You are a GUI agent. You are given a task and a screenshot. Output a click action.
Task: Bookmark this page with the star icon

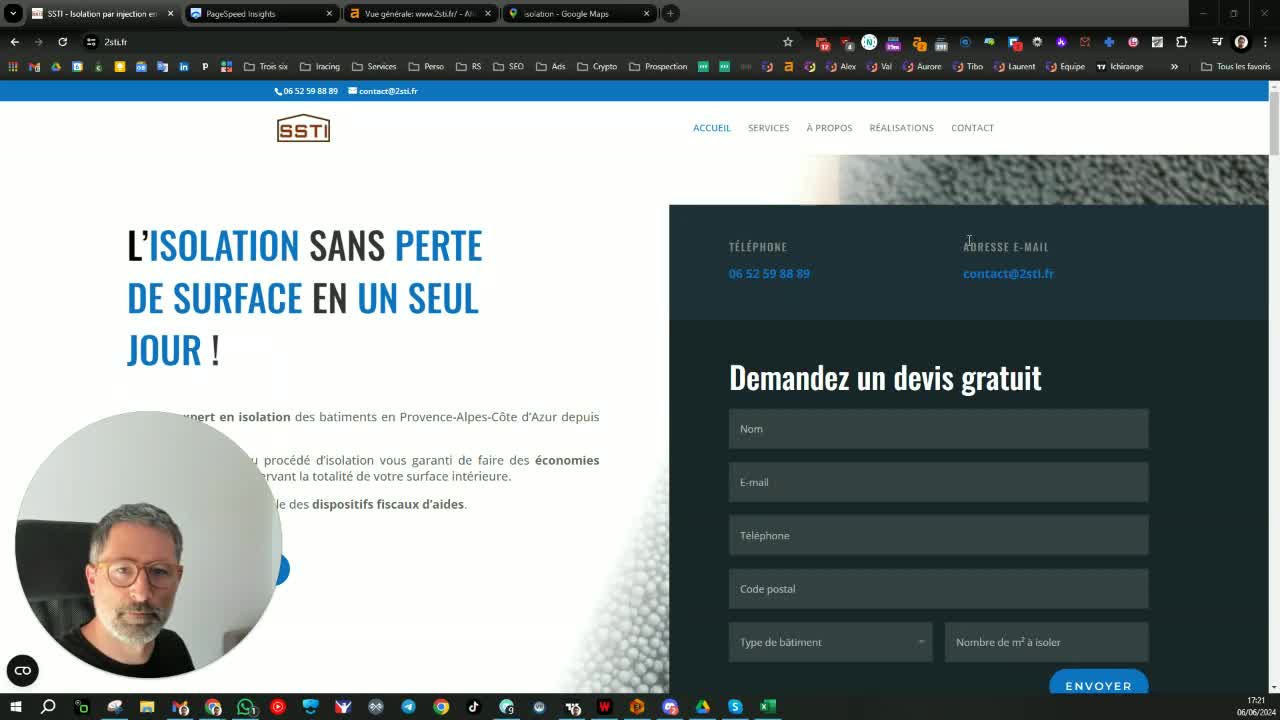tap(788, 42)
